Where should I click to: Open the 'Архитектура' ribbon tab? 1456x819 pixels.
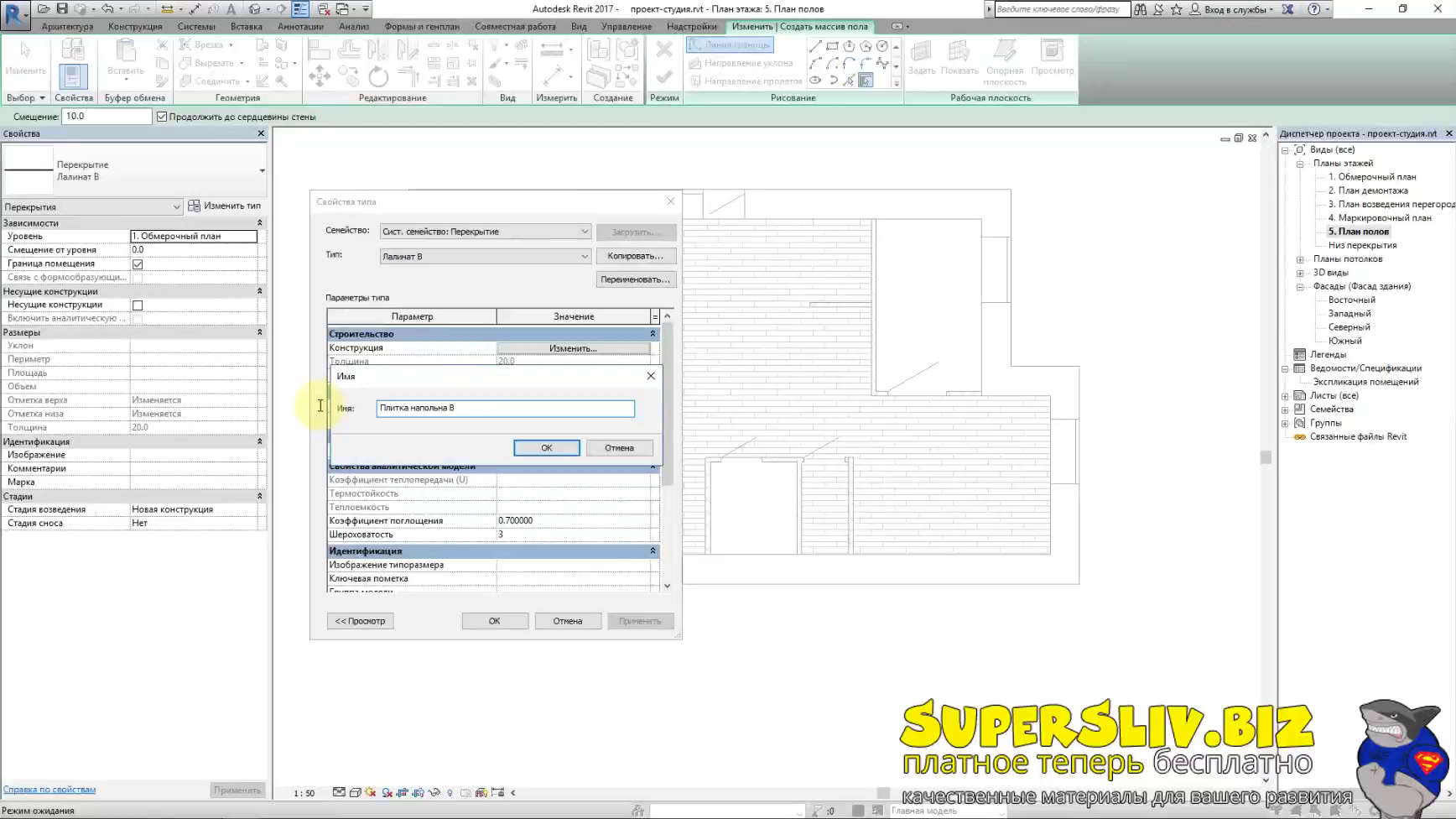coord(67,27)
